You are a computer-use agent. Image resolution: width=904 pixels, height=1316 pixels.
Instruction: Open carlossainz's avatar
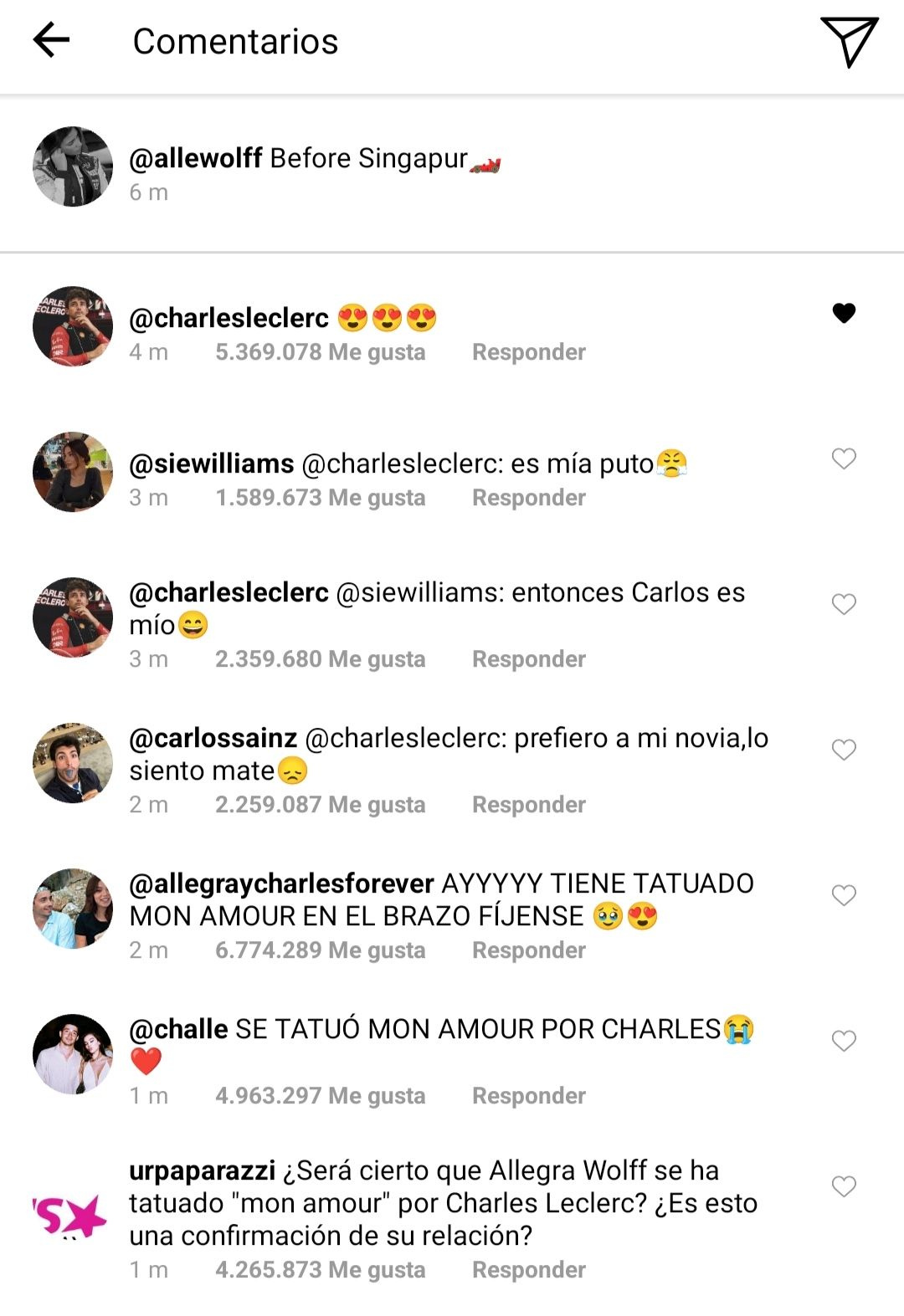click(73, 763)
